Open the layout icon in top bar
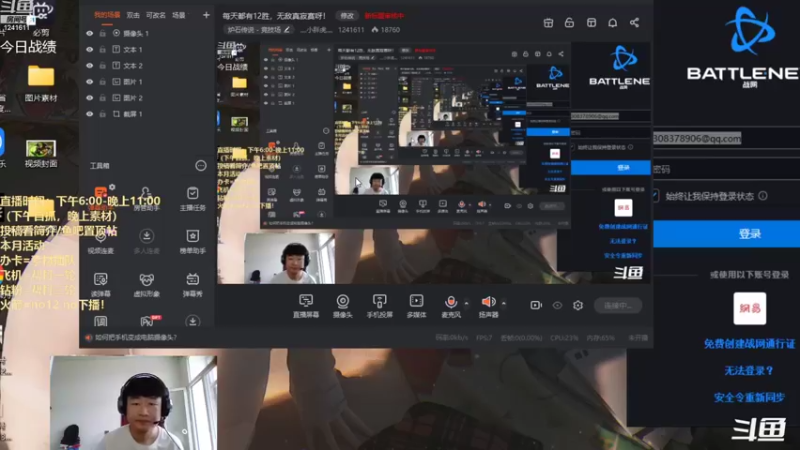Screen dimensions: 800x450 [591, 22]
